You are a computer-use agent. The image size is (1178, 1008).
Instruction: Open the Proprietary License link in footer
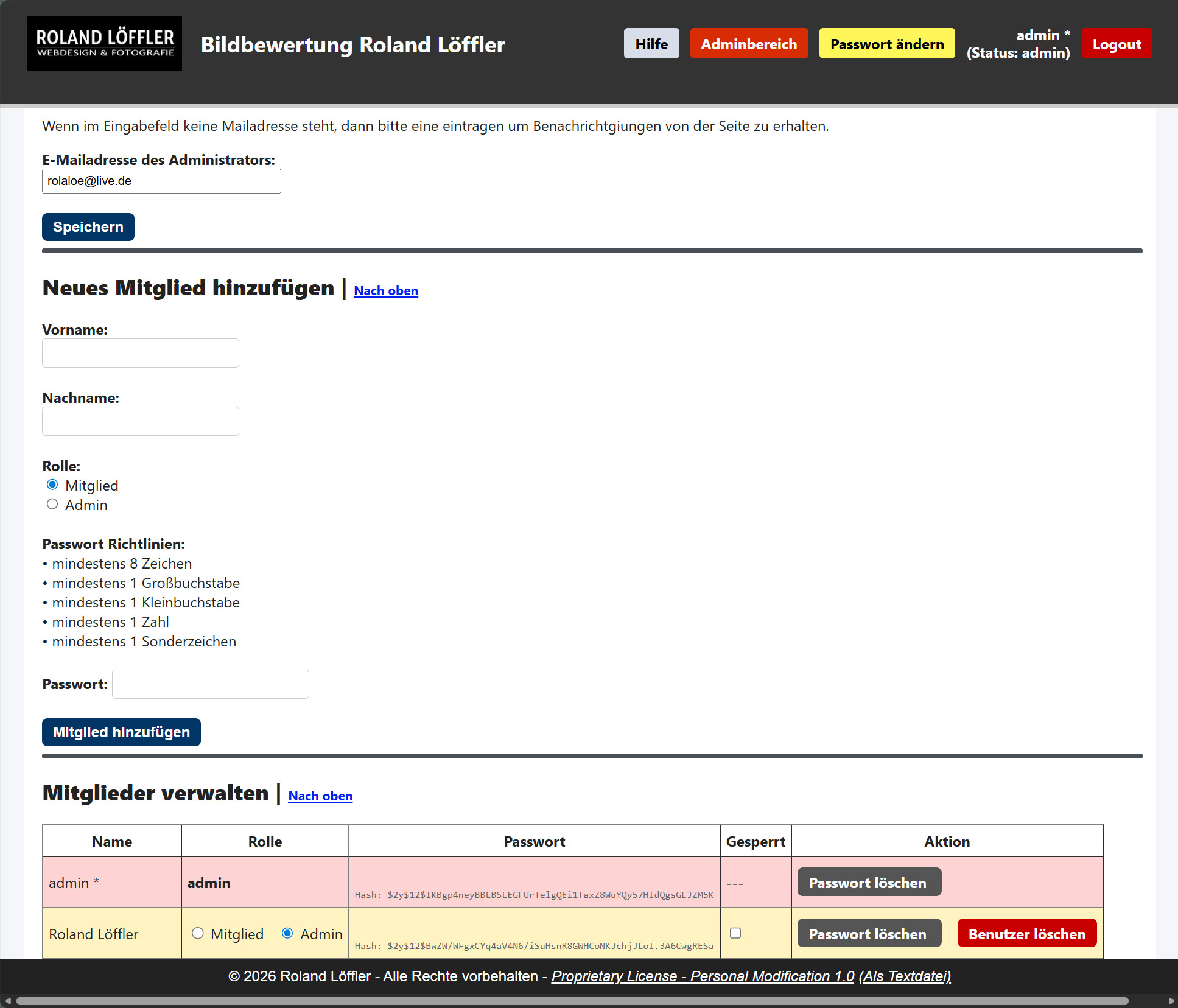tap(702, 976)
